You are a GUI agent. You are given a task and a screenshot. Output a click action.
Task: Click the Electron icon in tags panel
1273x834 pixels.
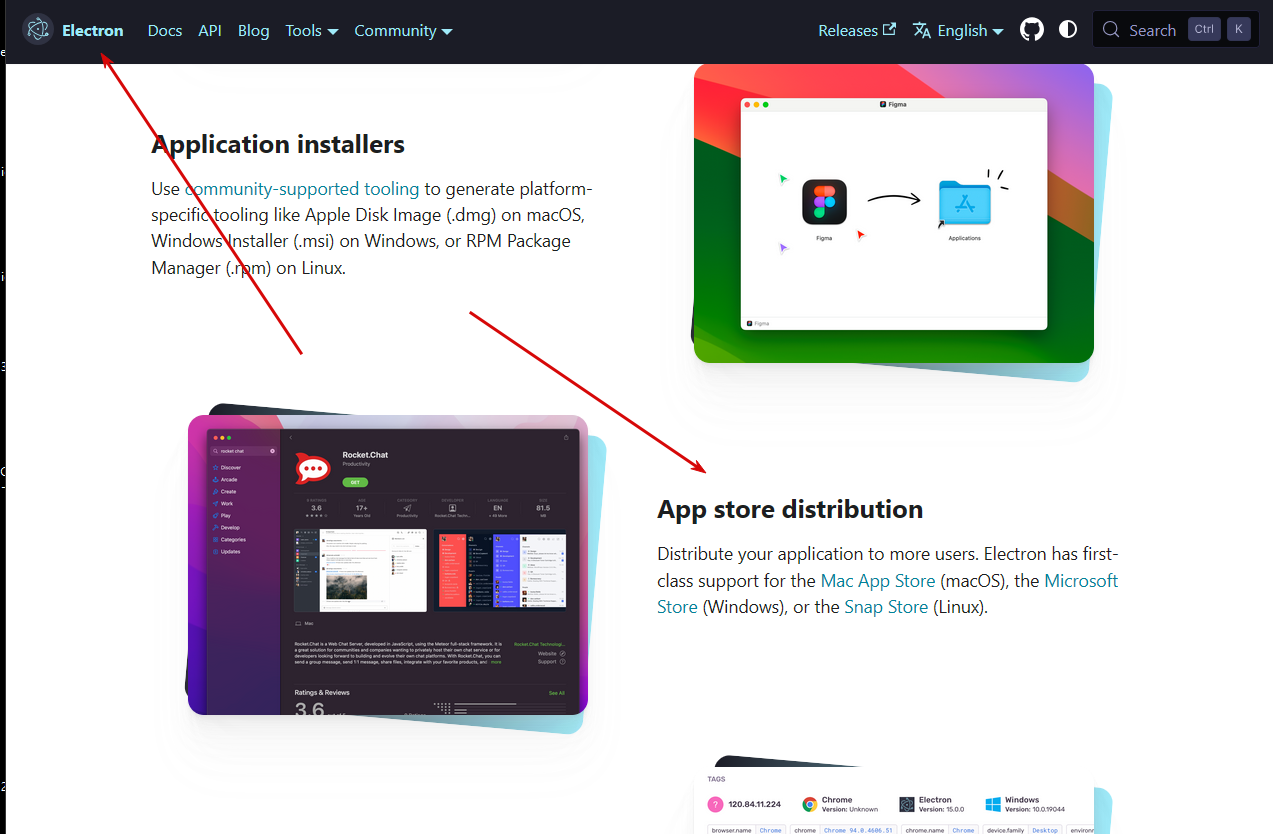[907, 804]
